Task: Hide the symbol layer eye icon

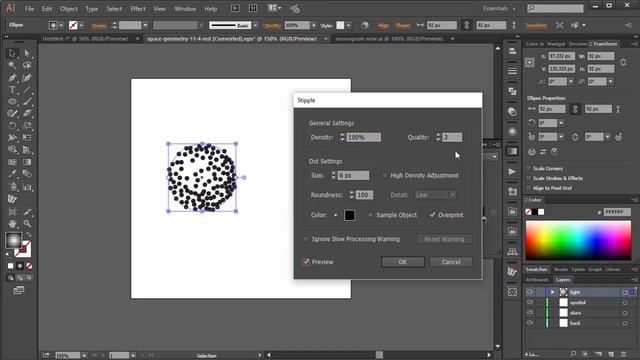Action: tap(530, 302)
